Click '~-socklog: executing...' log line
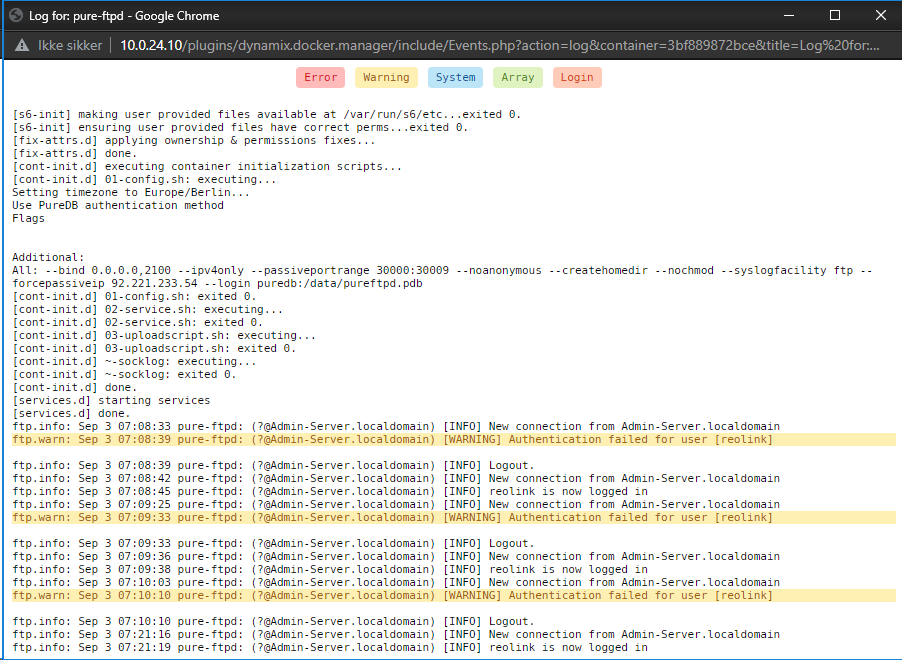This screenshot has height=660, width=902. (134, 362)
